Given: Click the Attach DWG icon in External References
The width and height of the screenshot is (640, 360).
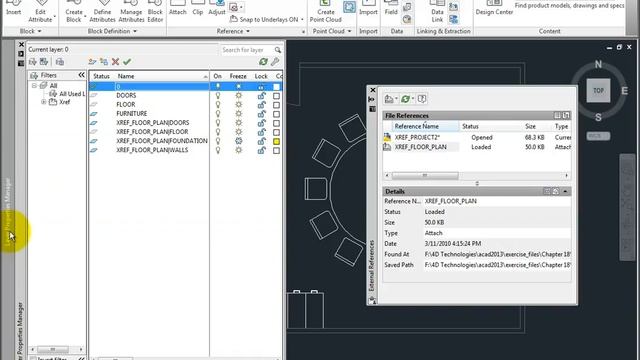Looking at the screenshot, I should [x=389, y=99].
